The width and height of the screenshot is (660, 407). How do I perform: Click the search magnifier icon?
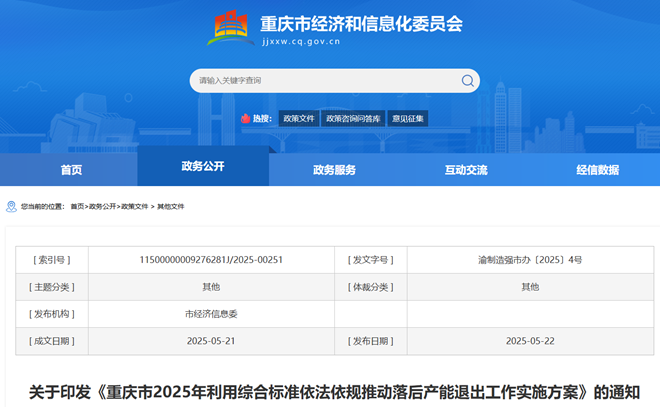pyautogui.click(x=467, y=81)
